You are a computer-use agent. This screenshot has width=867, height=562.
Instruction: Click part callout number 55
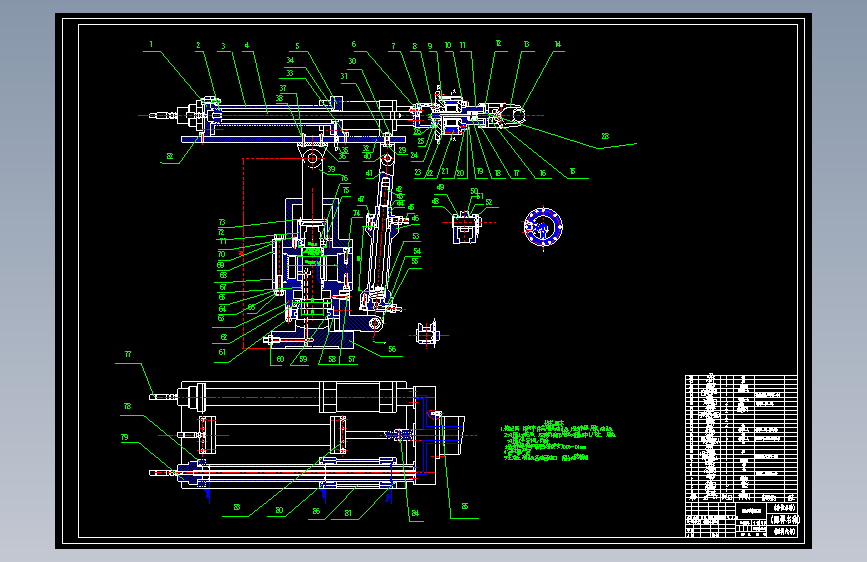415,261
